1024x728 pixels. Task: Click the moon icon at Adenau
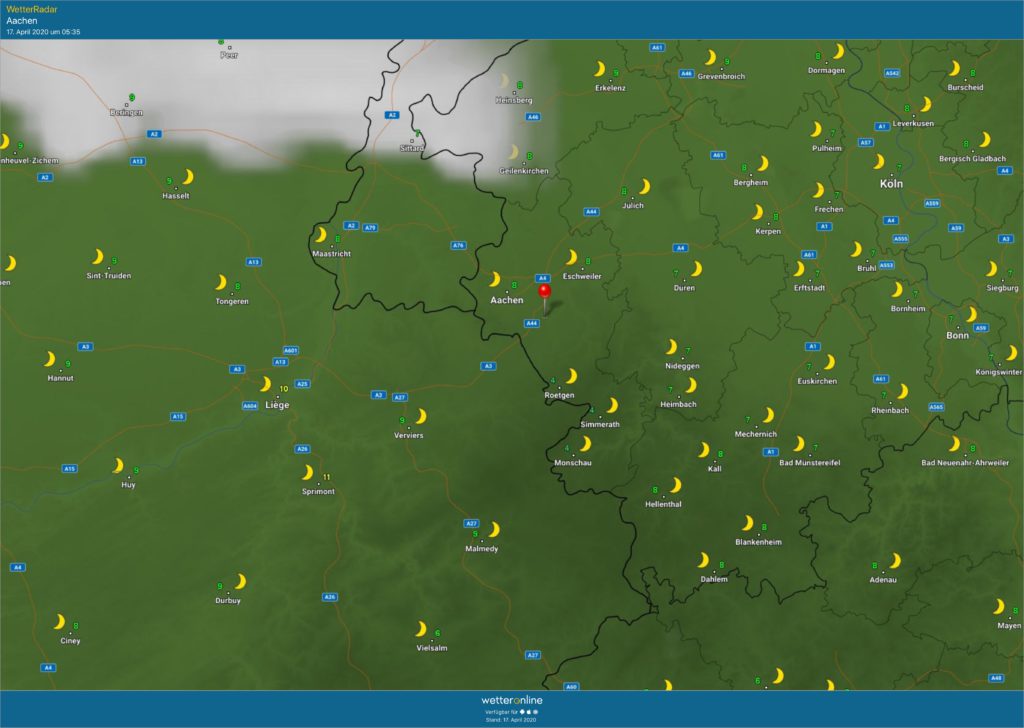pyautogui.click(x=895, y=560)
